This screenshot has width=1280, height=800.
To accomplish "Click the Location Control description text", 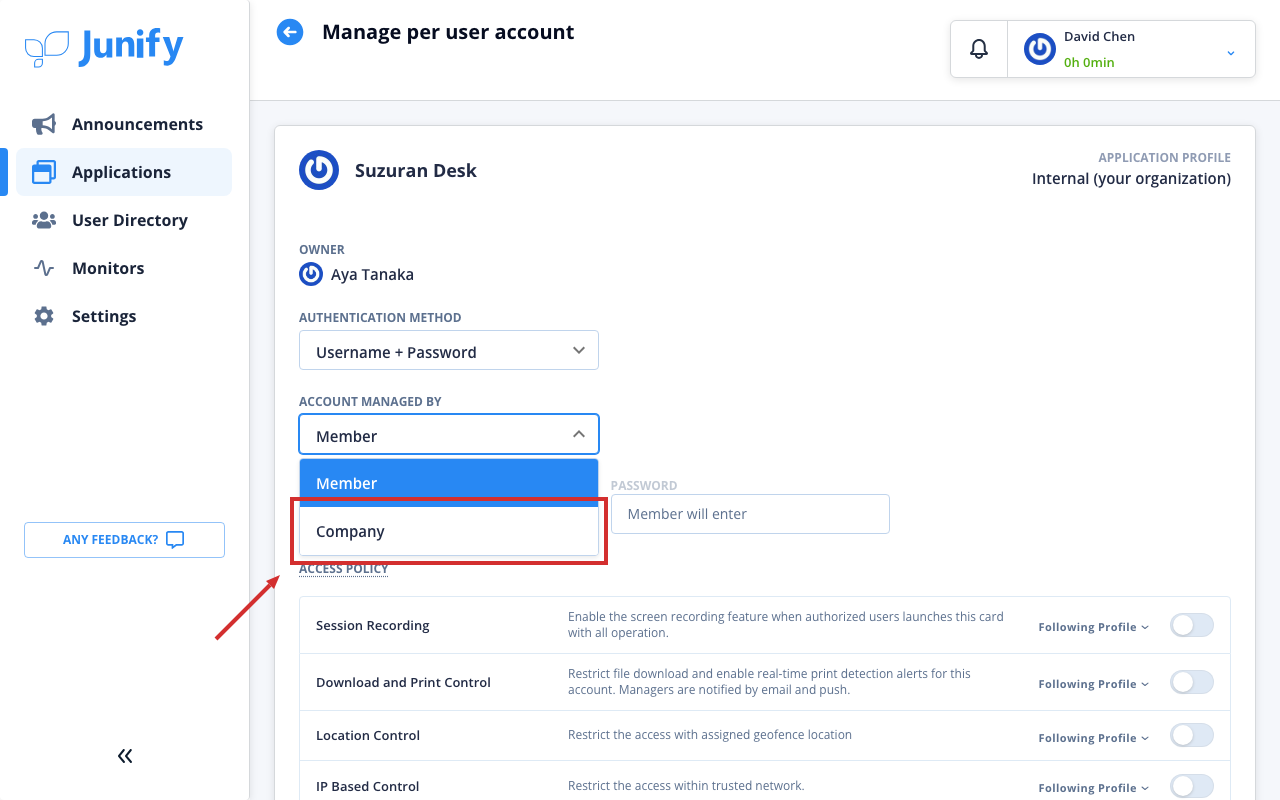I will tap(710, 735).
